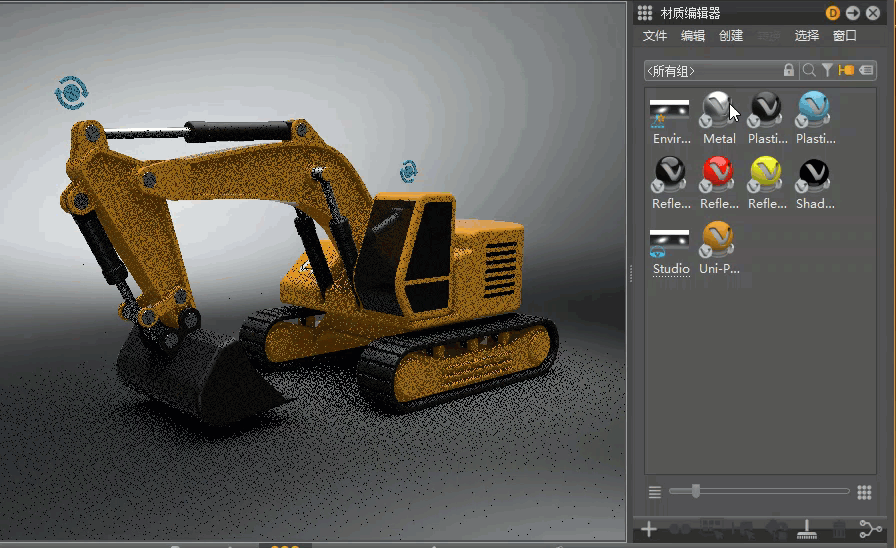Click the apply-to-selection cursor icon
The image size is (896, 548).
point(743,529)
